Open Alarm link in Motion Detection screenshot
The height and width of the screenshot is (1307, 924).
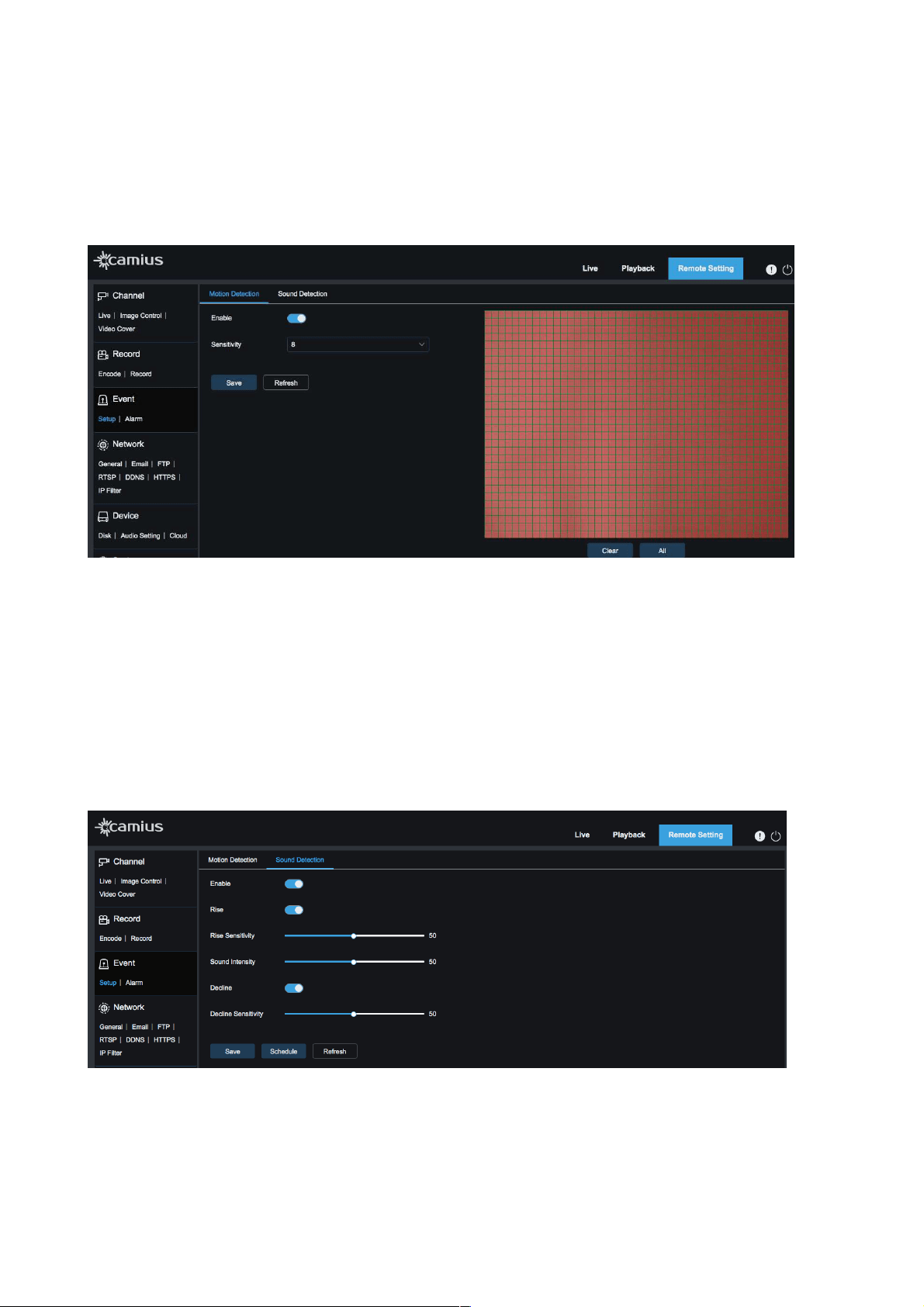pyautogui.click(x=134, y=419)
